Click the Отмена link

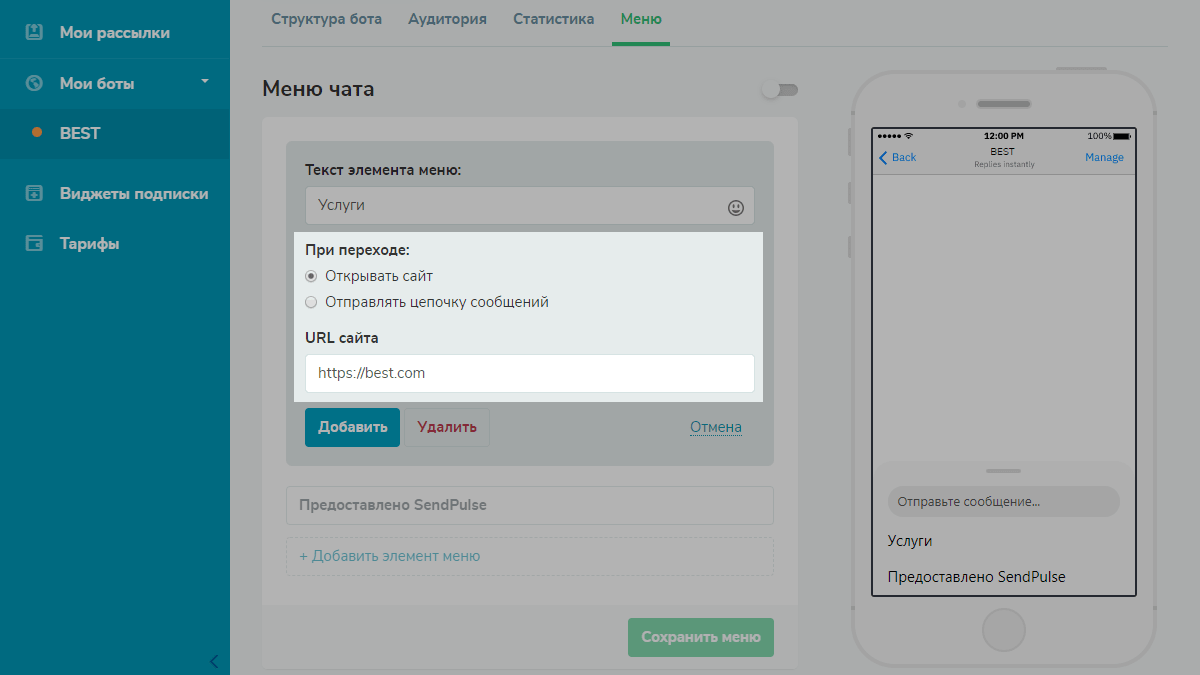coord(716,427)
